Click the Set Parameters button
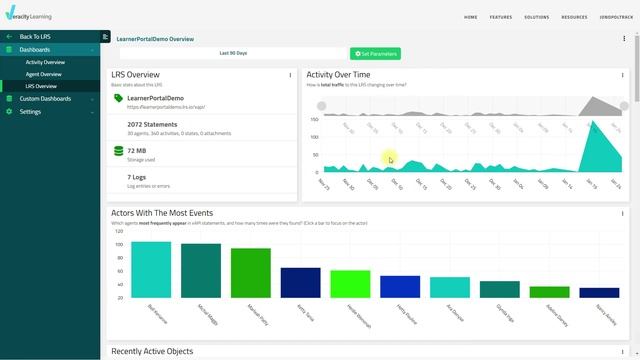The width and height of the screenshot is (640, 360). point(375,53)
